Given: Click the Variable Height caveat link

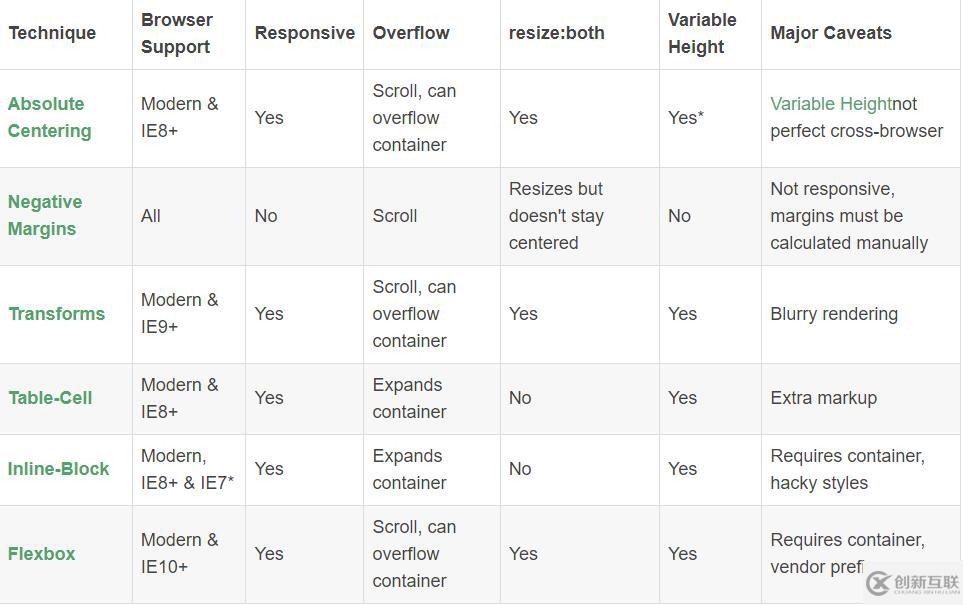Looking at the screenshot, I should (x=830, y=104).
